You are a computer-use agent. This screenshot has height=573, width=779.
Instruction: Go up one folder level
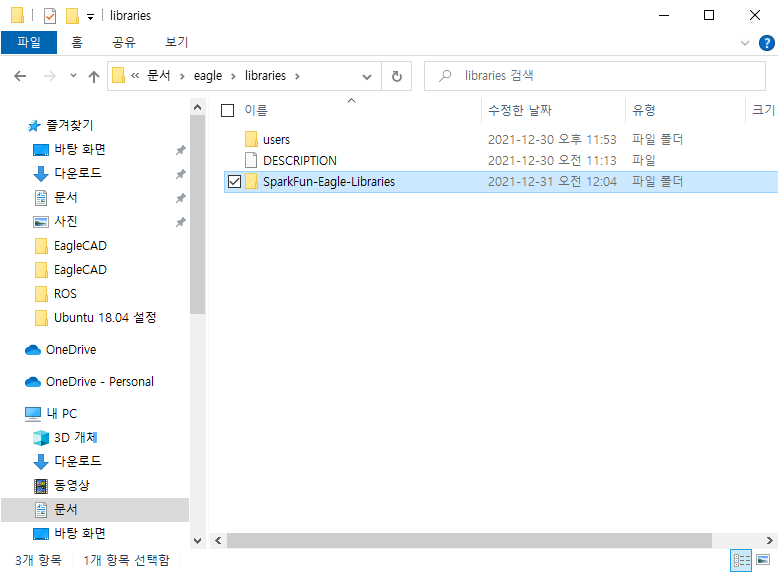coord(93,76)
